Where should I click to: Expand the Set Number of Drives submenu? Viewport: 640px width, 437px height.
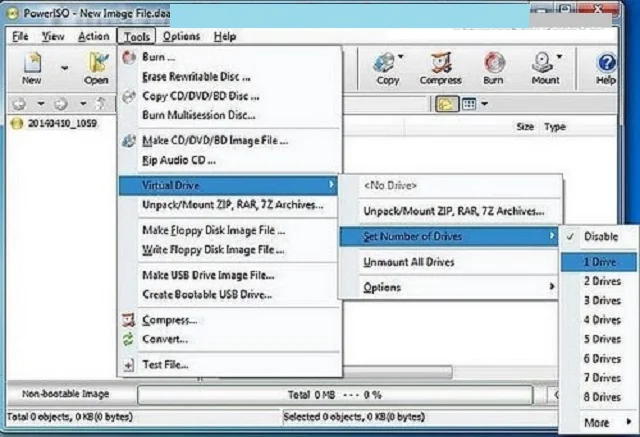[448, 237]
